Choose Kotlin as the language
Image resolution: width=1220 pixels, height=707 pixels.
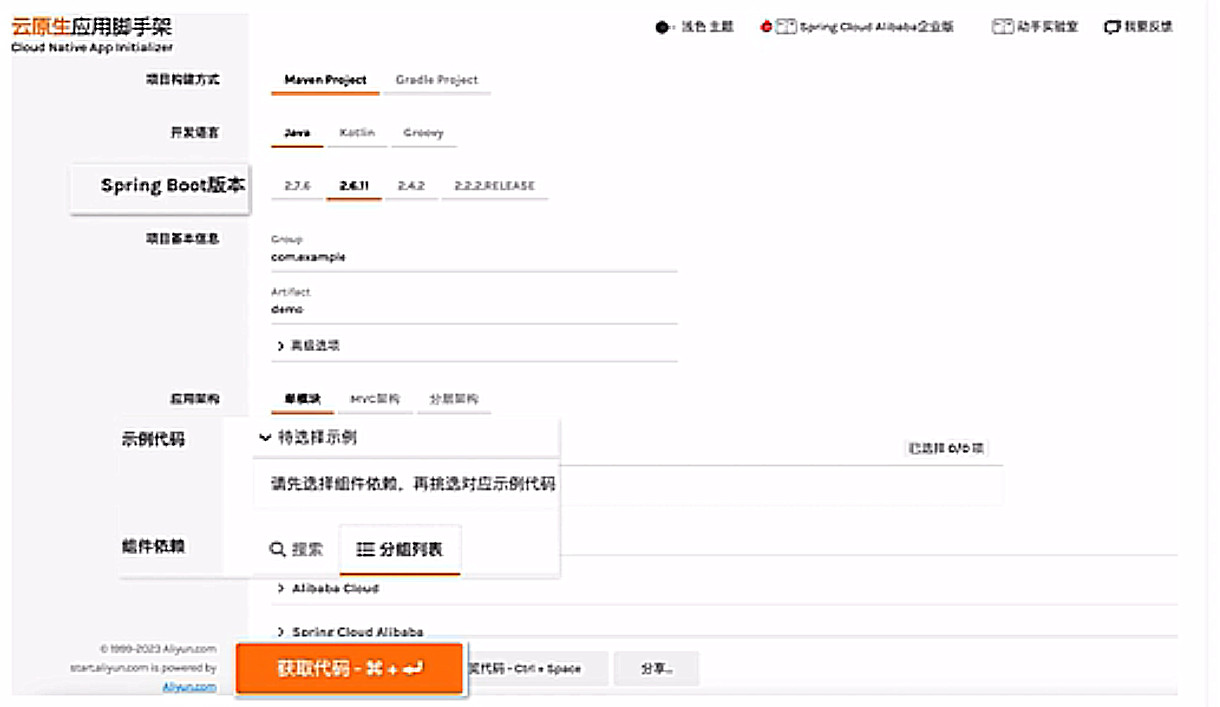357,133
